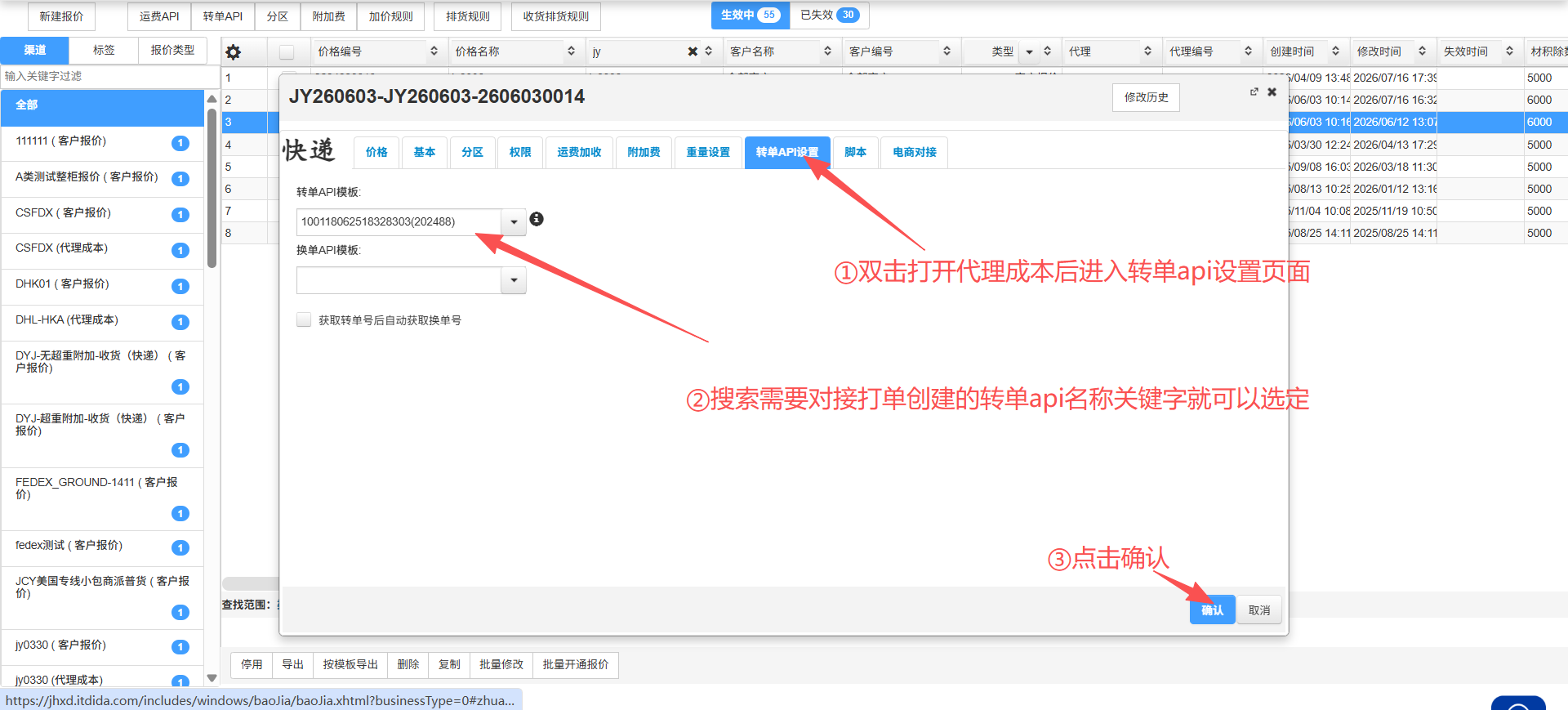Image resolution: width=1568 pixels, height=710 pixels.
Task: Sort by 代理编号 column arrows
Action: coord(1248,51)
